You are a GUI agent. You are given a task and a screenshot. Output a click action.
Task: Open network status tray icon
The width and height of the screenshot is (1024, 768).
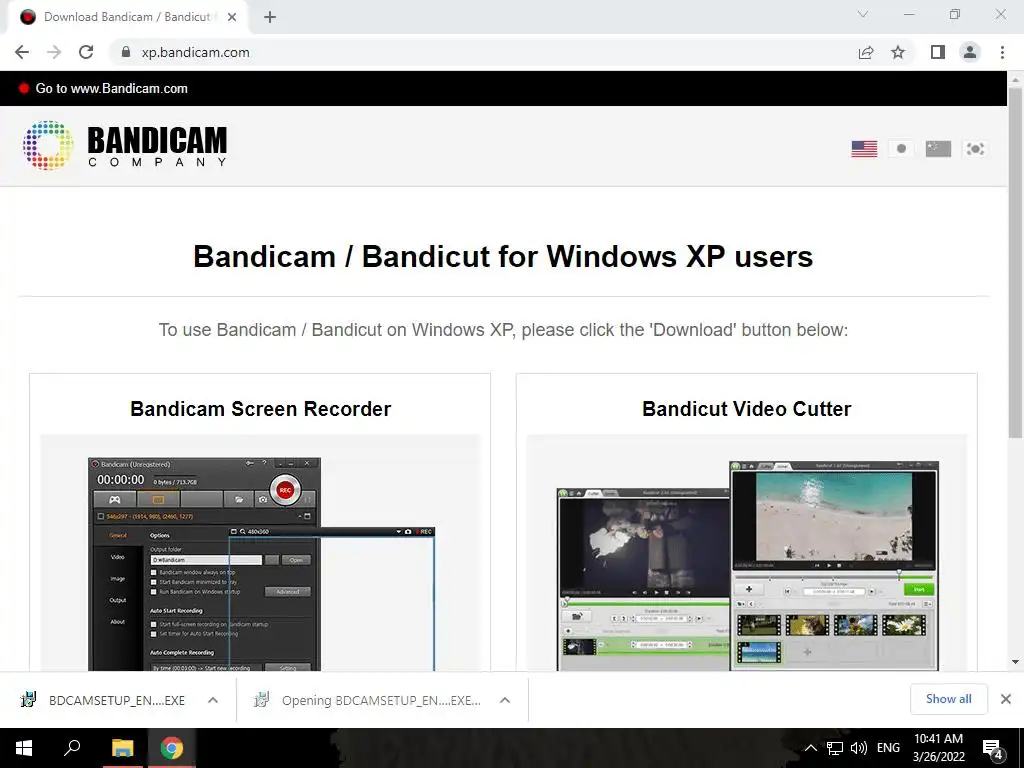[835, 748]
